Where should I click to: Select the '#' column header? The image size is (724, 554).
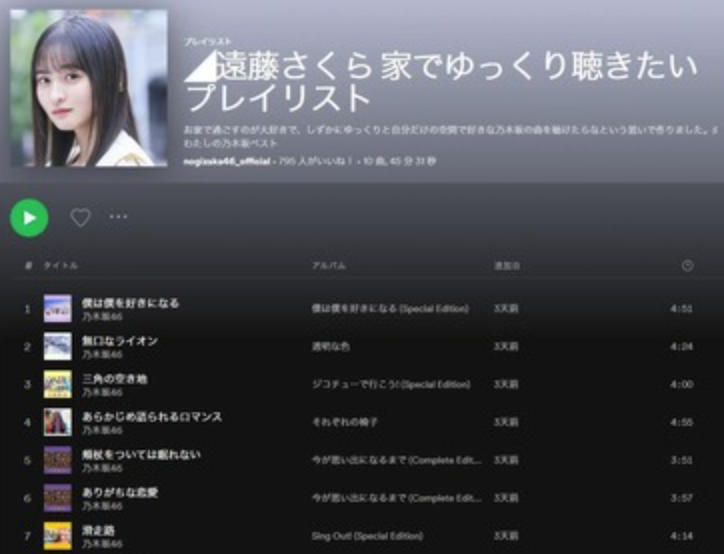point(28,265)
